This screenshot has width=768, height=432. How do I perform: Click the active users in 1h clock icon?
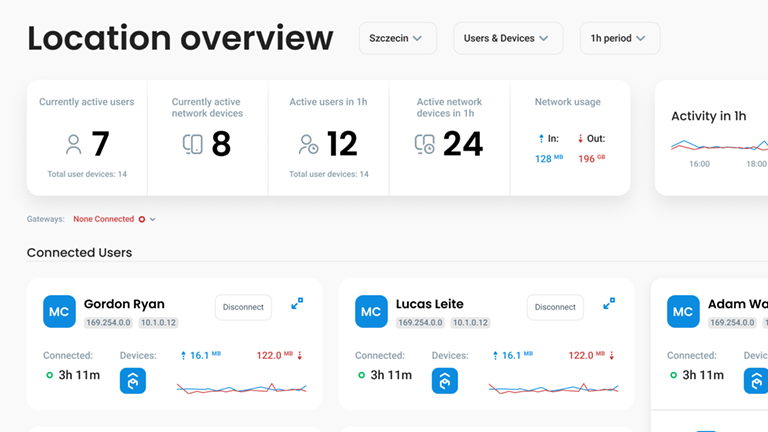(308, 145)
